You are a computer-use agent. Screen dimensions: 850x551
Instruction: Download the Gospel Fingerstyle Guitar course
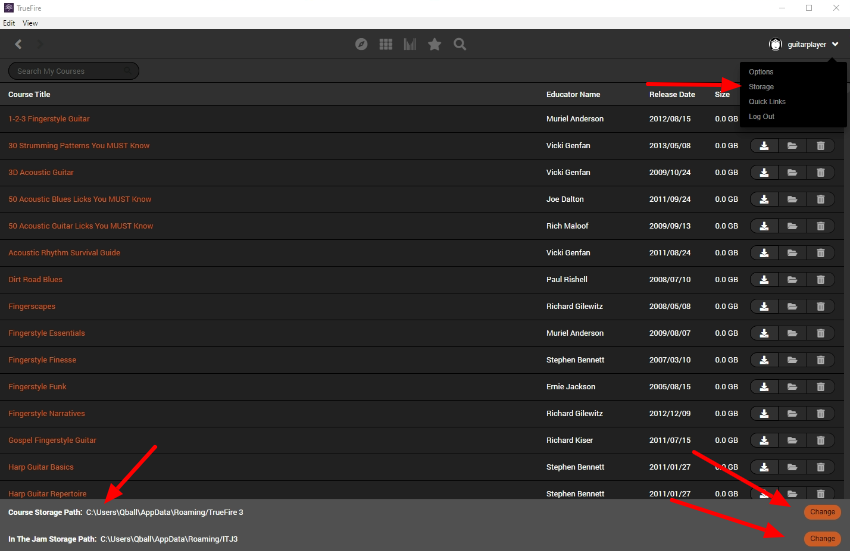764,440
